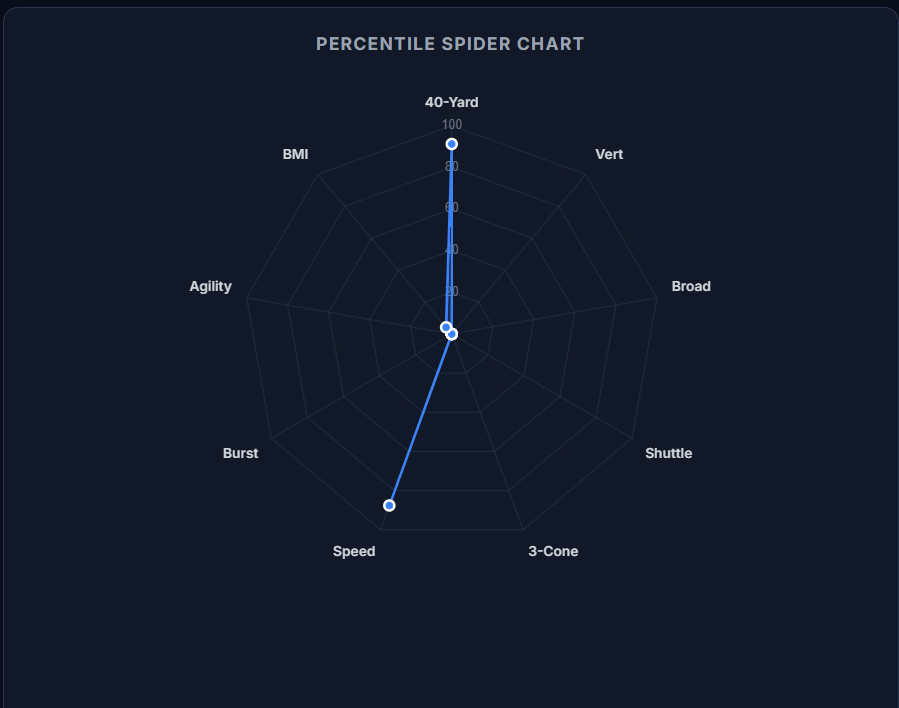Click the 40-Yard data point marker
Screen dimensions: 899x708
click(451, 144)
